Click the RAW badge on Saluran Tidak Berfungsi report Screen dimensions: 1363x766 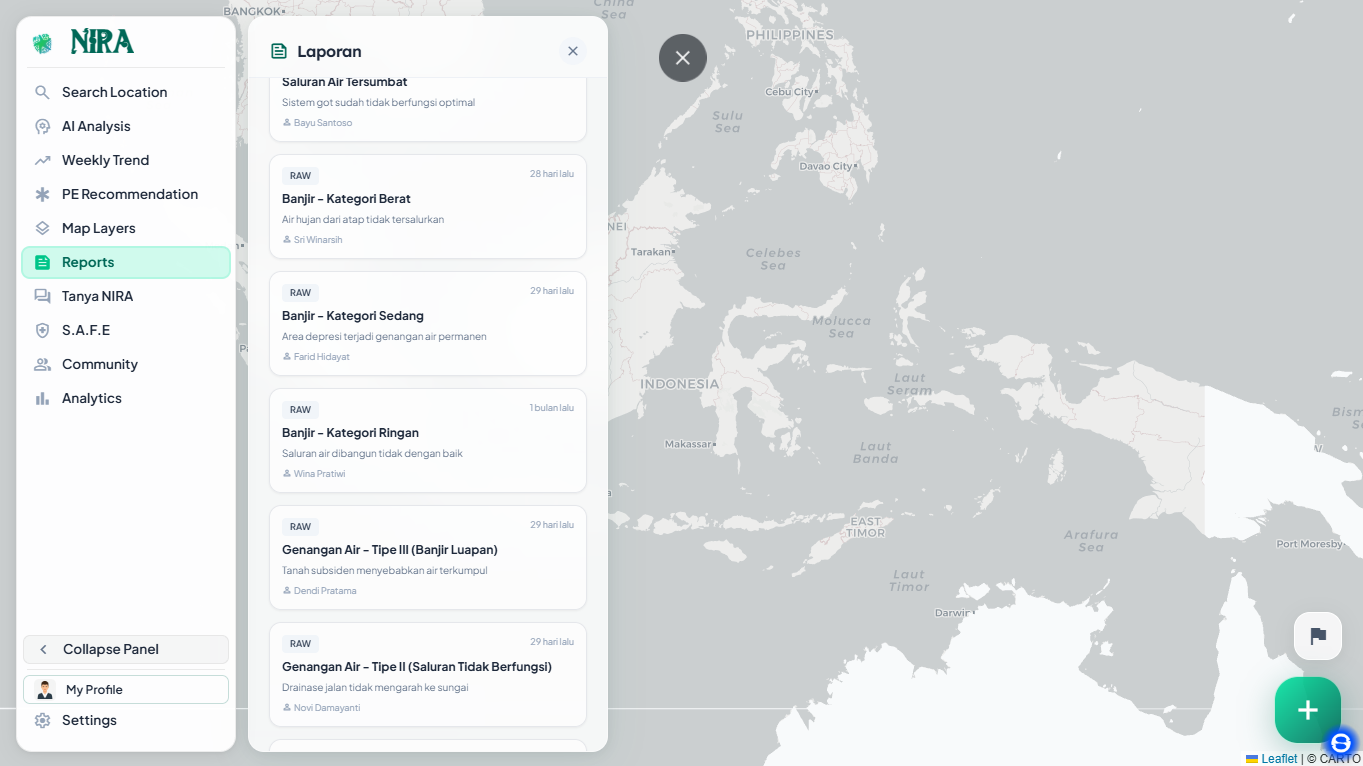[300, 644]
